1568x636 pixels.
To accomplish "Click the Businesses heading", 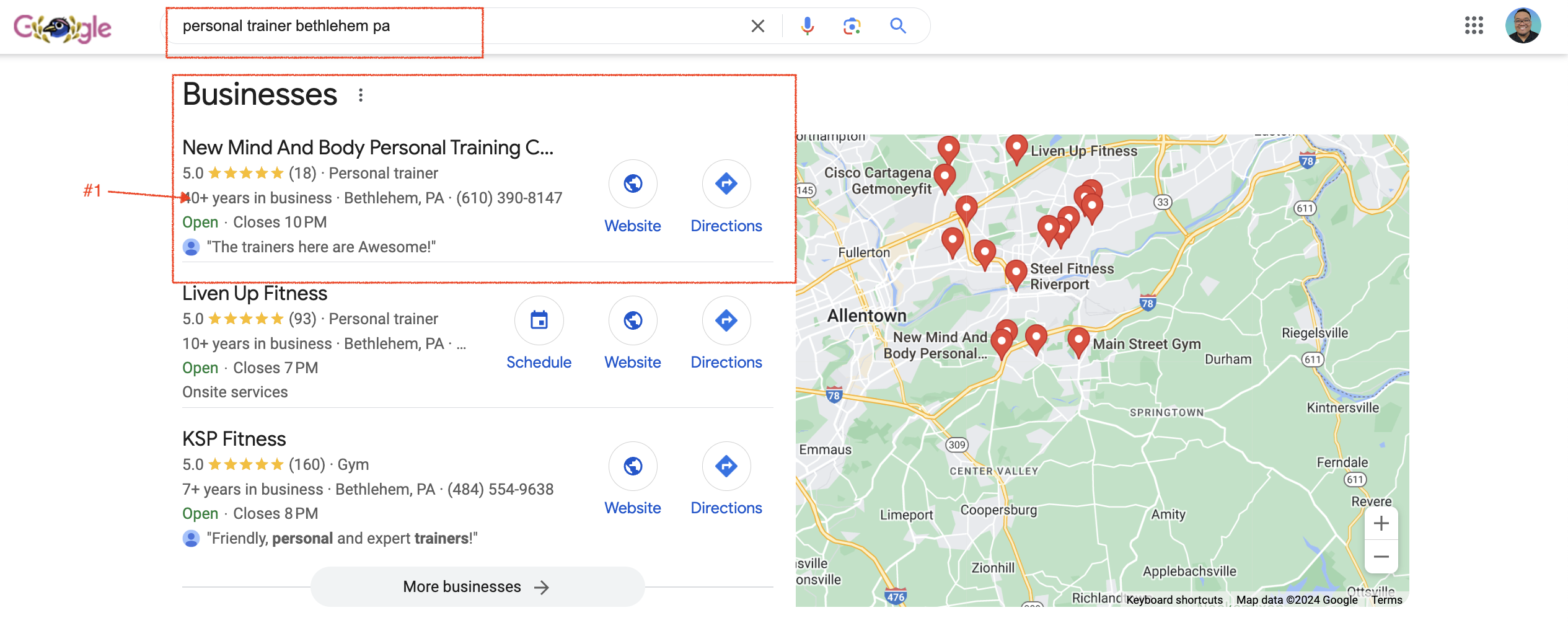I will [x=260, y=94].
